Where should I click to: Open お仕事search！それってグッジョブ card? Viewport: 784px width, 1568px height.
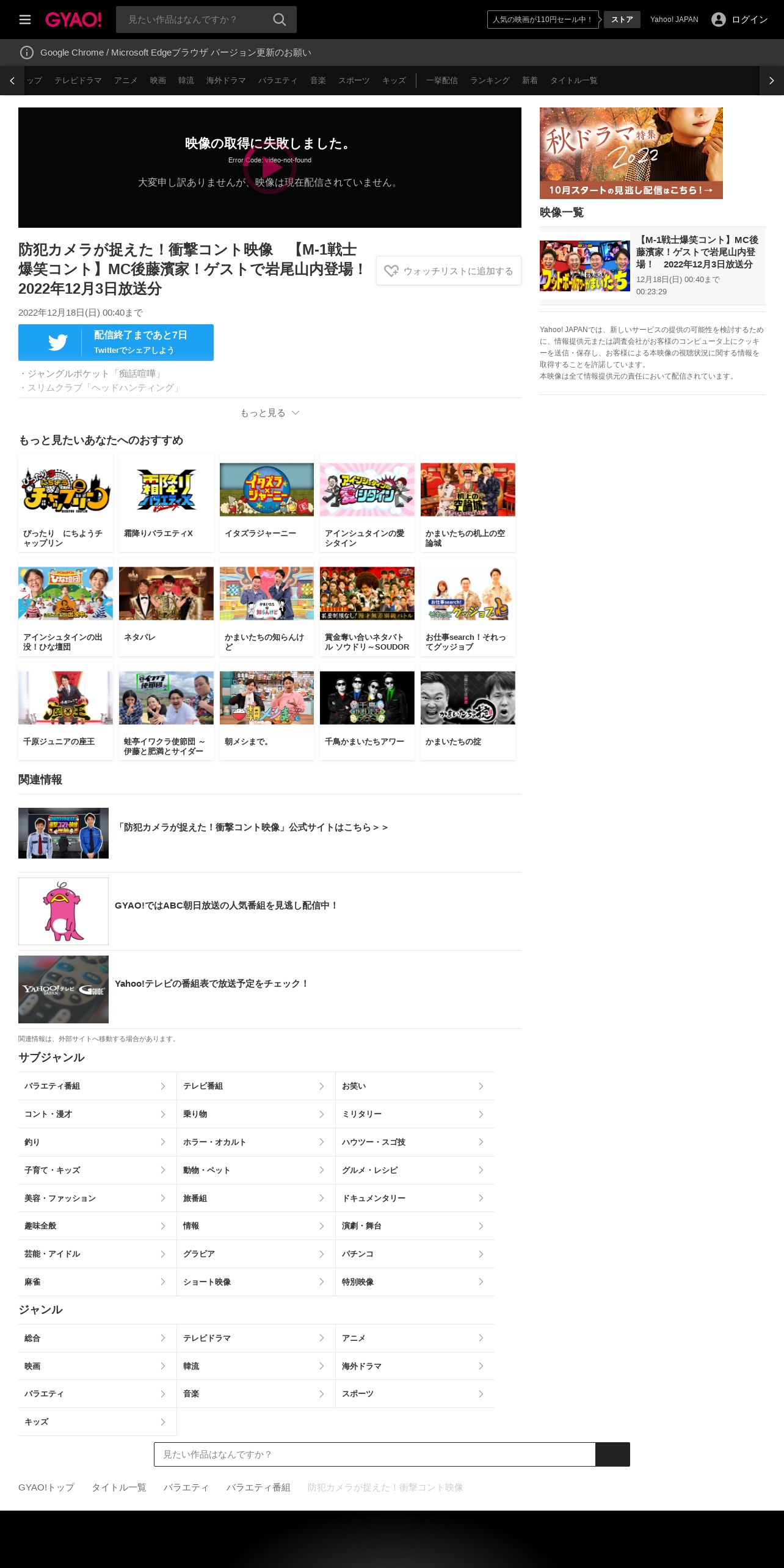click(468, 607)
